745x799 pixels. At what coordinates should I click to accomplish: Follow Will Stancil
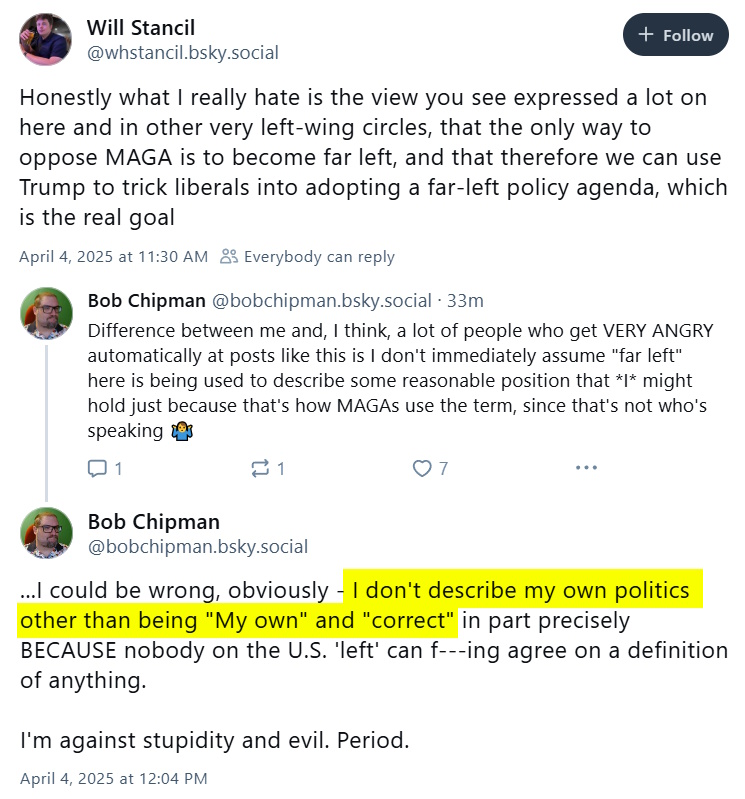pos(675,34)
